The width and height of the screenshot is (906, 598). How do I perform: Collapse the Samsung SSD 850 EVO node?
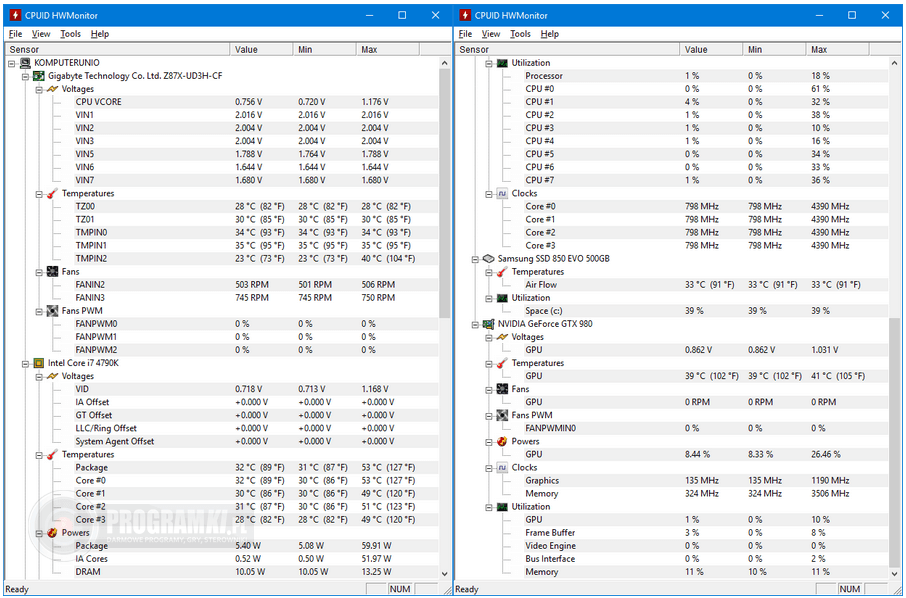[x=476, y=259]
